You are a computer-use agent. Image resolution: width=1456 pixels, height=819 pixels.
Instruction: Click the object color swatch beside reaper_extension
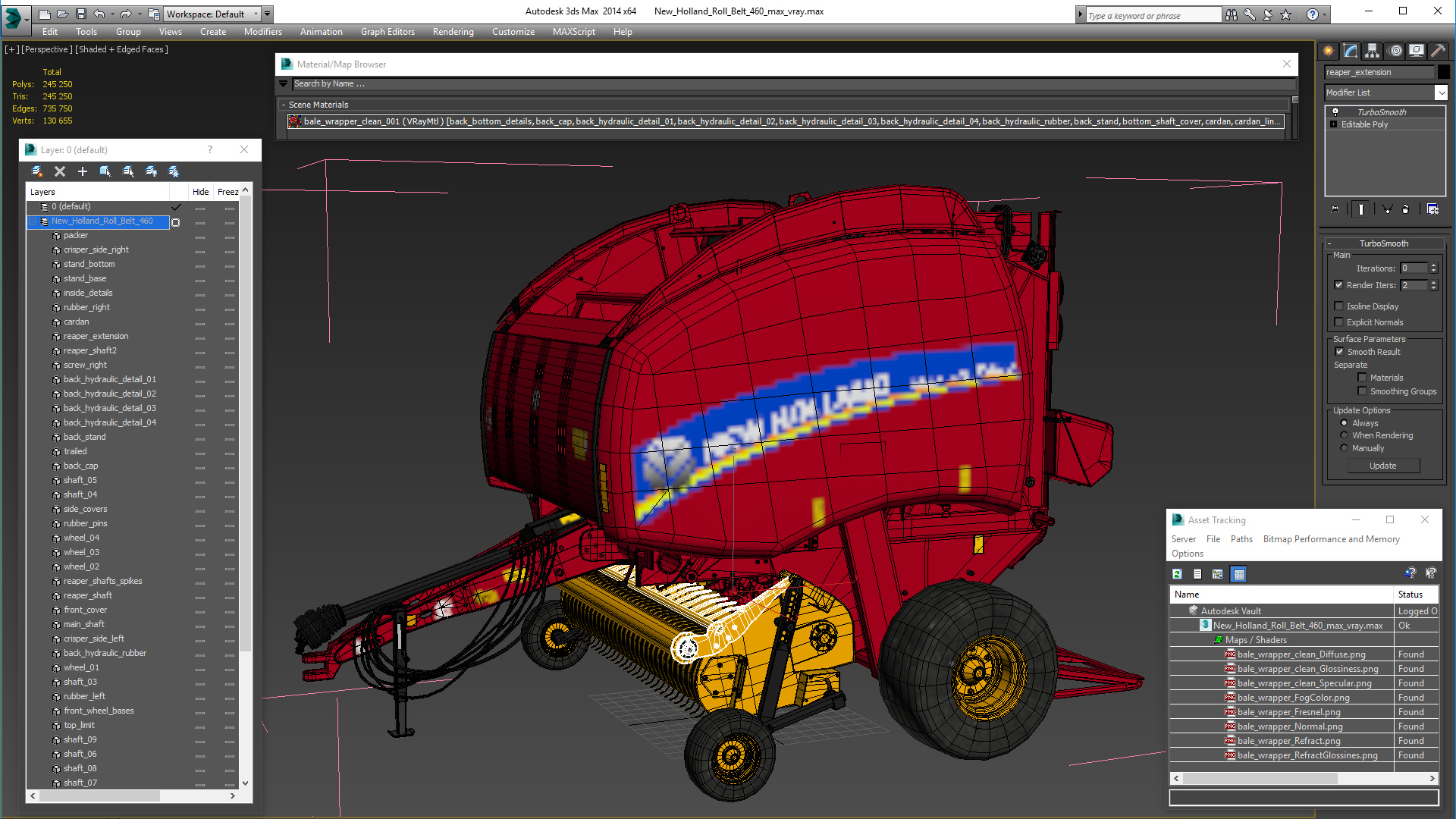point(1443,72)
